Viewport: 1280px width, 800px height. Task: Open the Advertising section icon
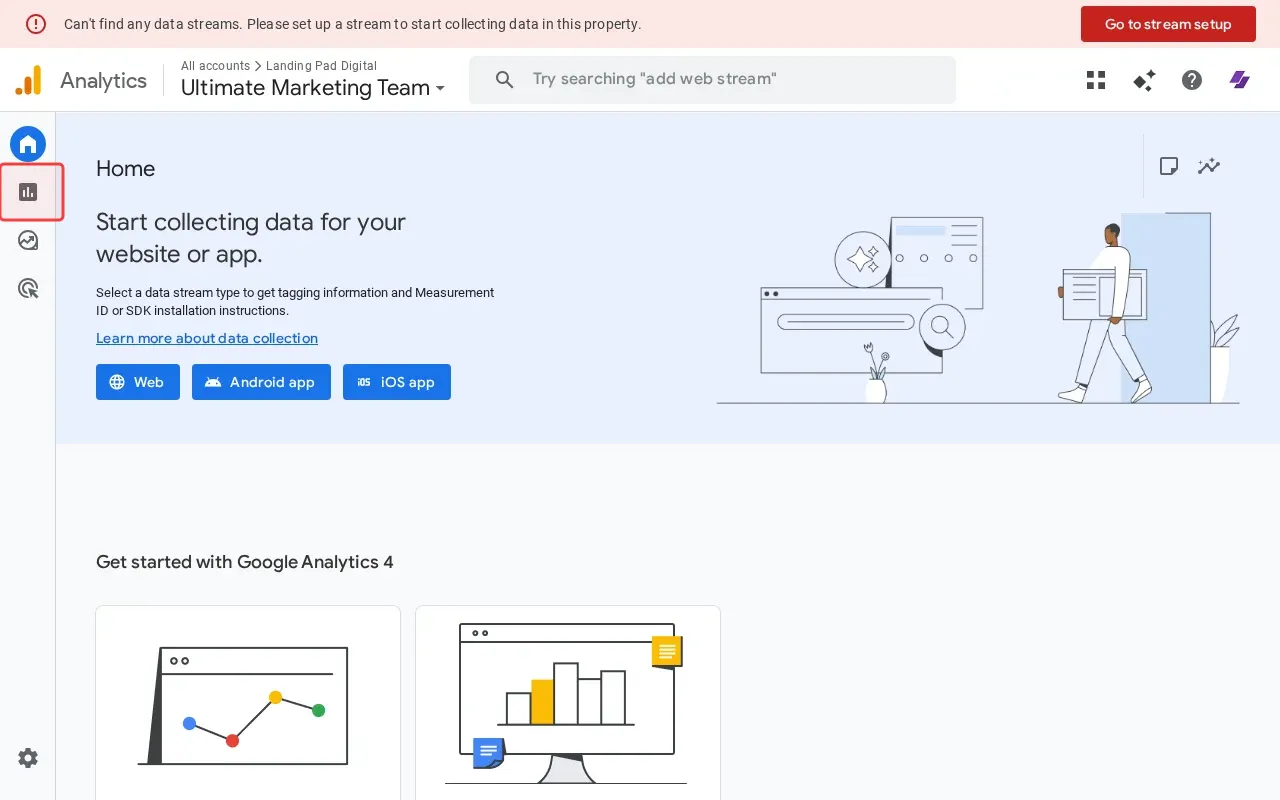click(28, 289)
